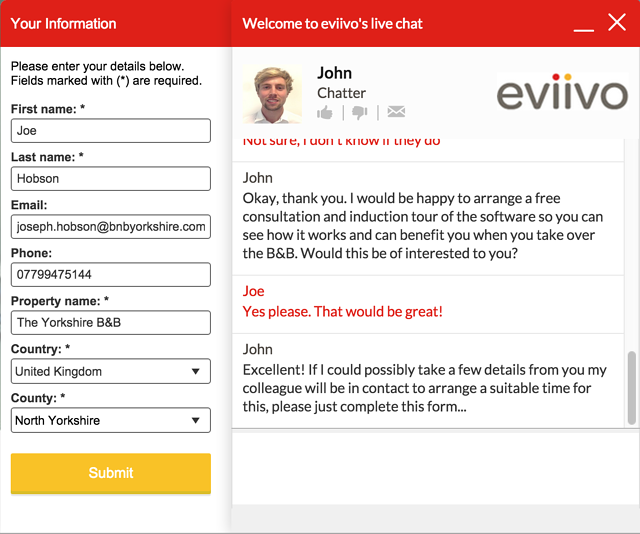The image size is (640, 534).
Task: Click the eviivo logo
Action: click(562, 92)
